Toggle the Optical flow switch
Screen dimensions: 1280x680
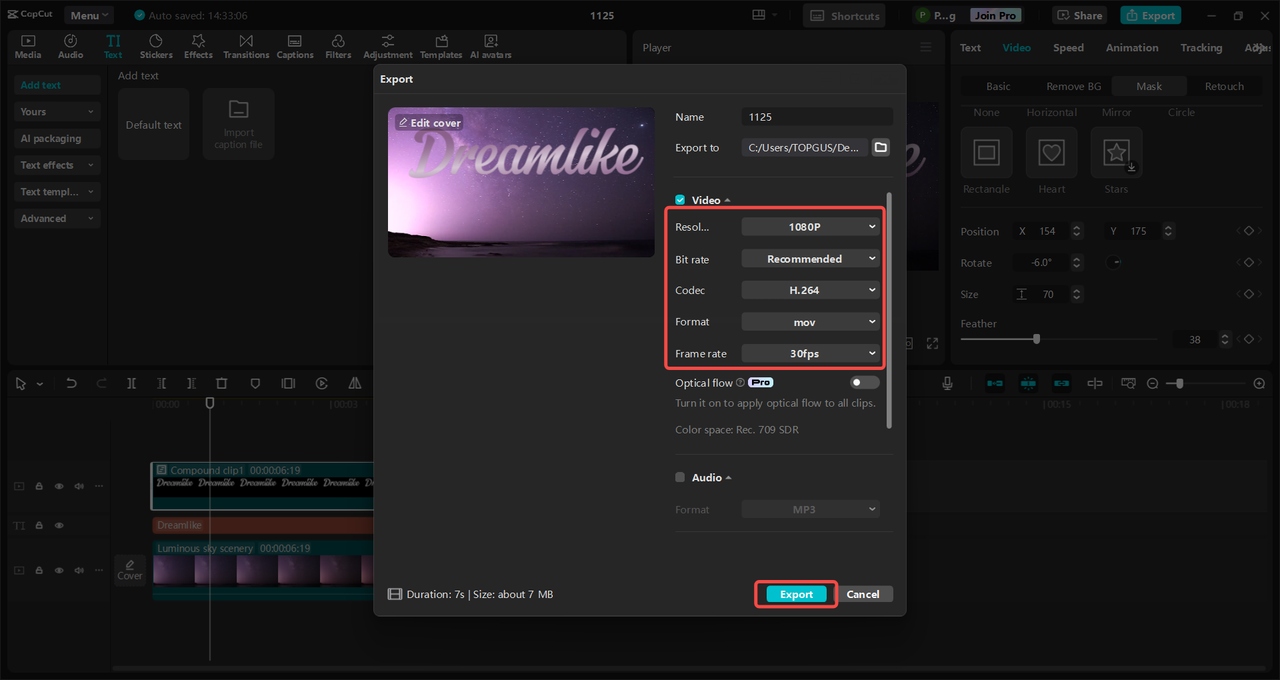tap(865, 382)
